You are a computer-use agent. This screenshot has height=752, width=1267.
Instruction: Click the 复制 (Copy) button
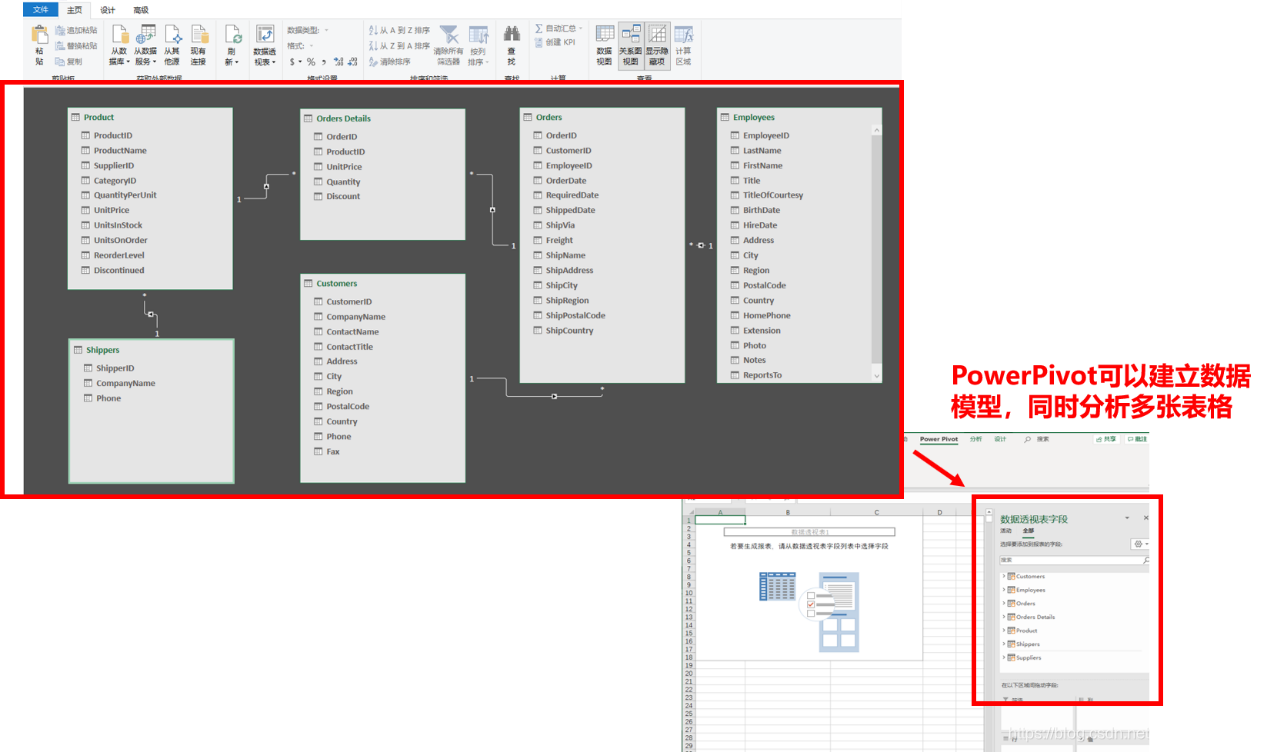click(70, 61)
